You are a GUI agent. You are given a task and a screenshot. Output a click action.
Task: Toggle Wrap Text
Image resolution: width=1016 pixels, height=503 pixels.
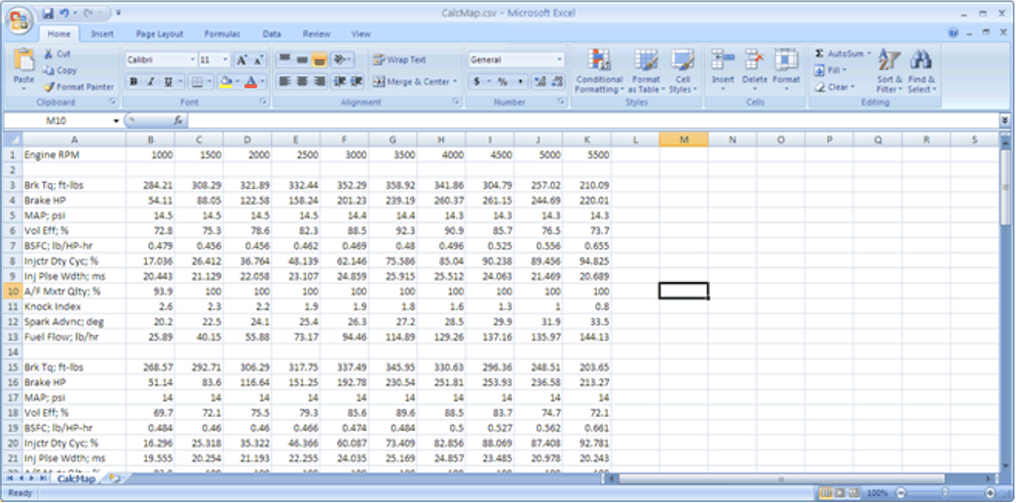[x=399, y=60]
